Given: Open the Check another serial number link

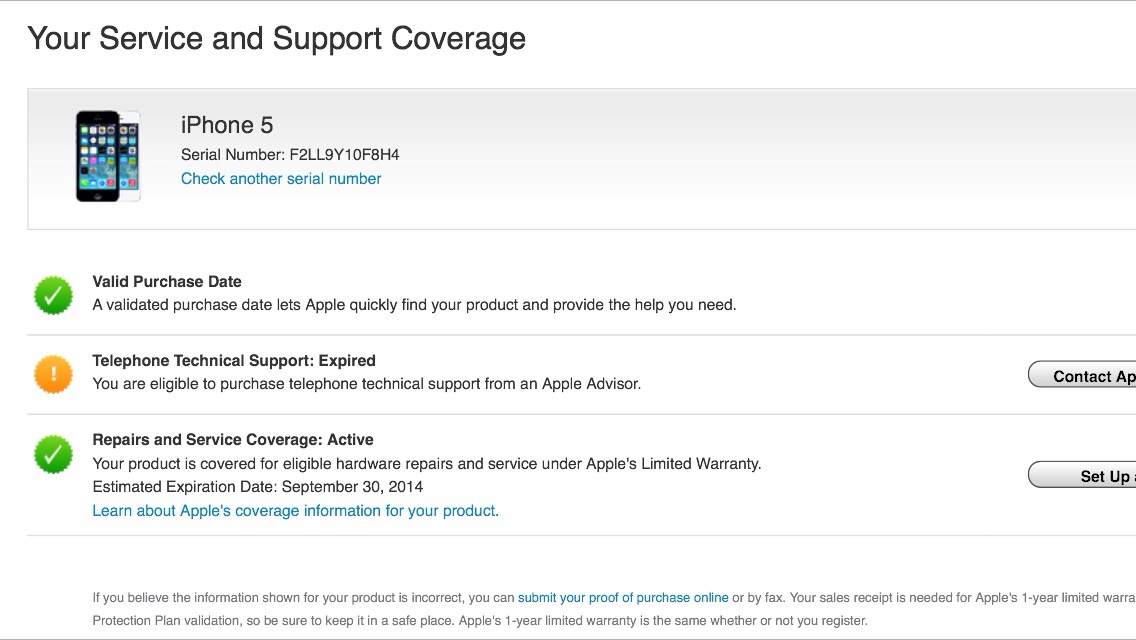Looking at the screenshot, I should click(x=281, y=179).
